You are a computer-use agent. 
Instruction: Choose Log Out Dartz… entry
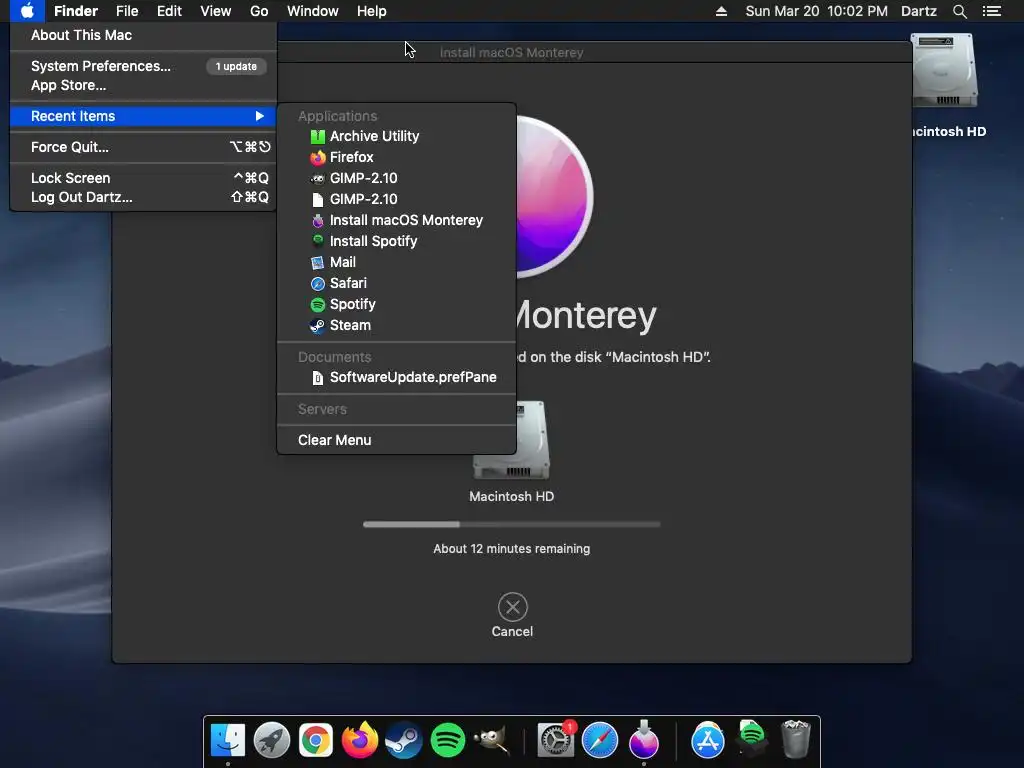pyautogui.click(x=143, y=197)
